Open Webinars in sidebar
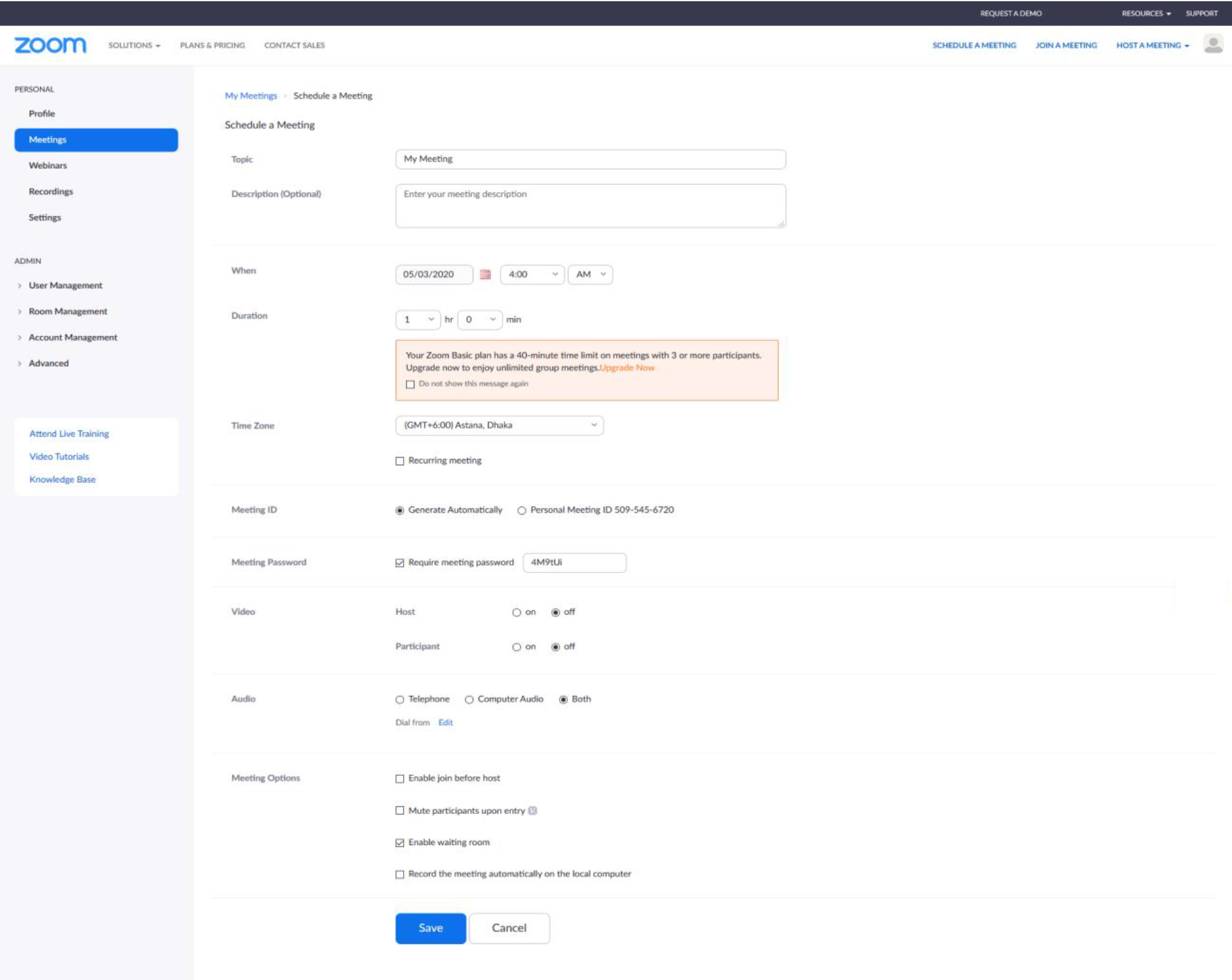This screenshot has width=1232, height=980. (48, 165)
